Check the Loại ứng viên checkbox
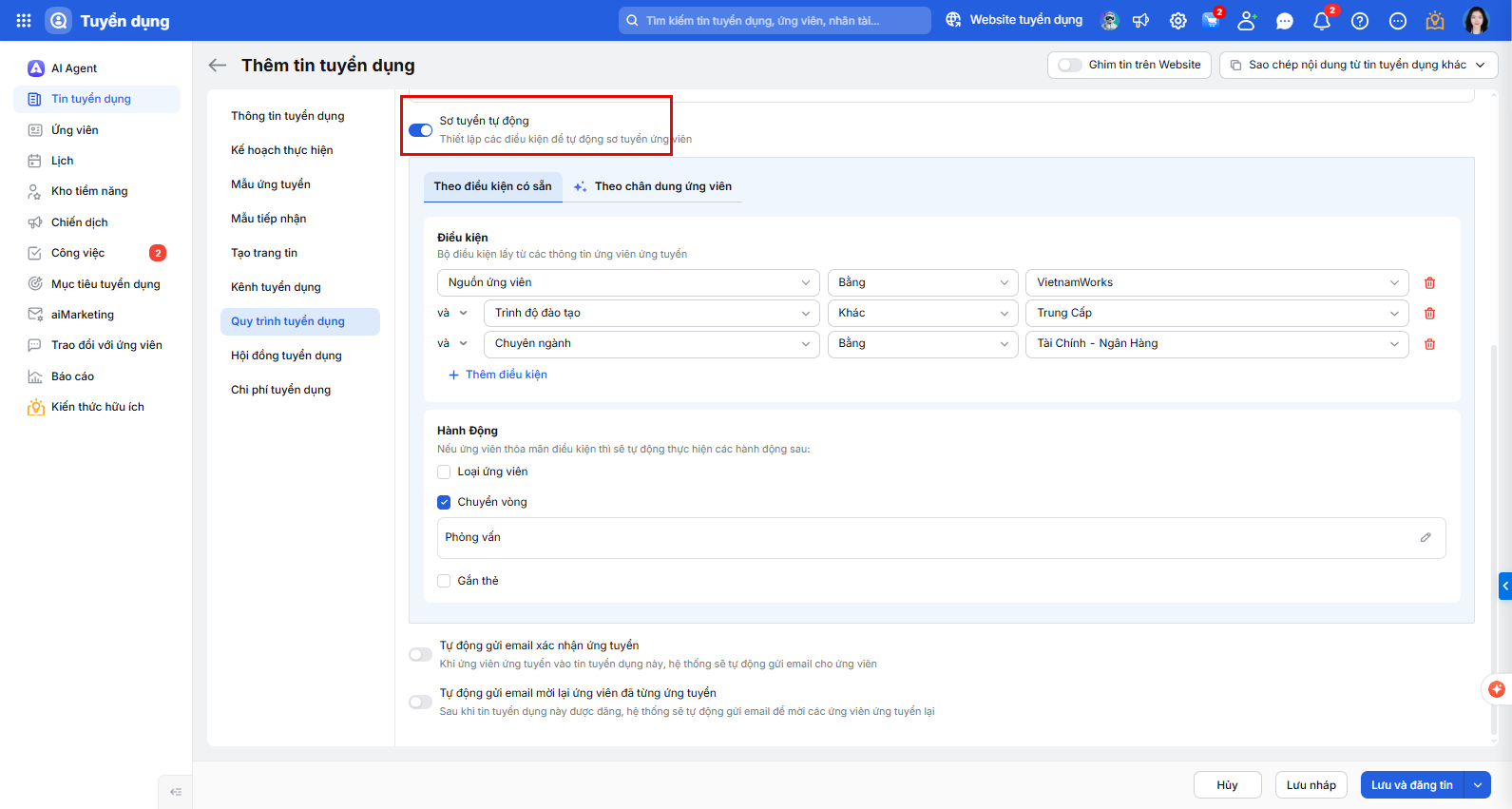Screen dimensions: 1512x809 [444, 472]
